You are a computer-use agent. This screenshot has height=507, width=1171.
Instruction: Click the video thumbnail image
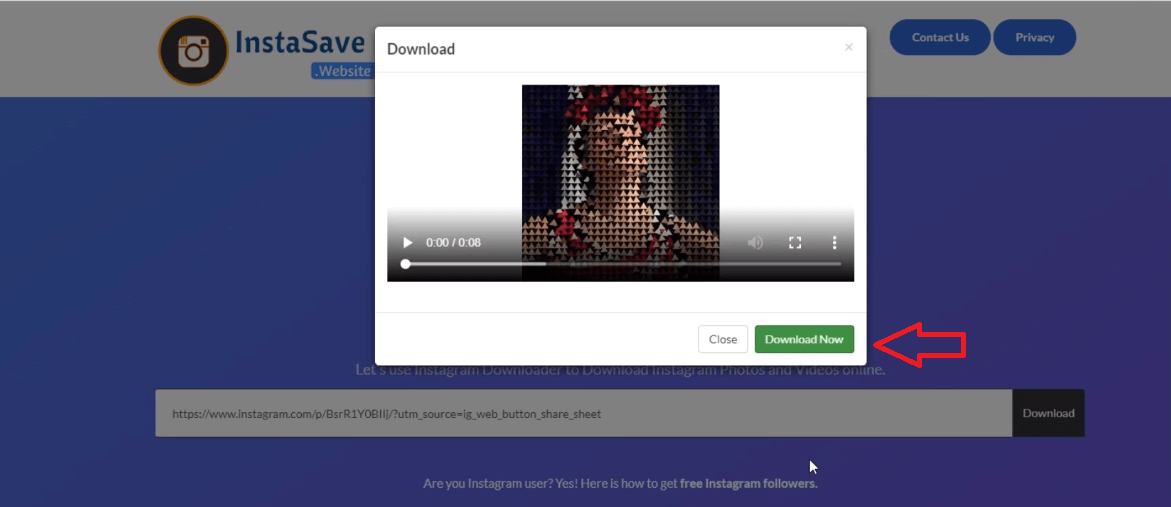[620, 183]
